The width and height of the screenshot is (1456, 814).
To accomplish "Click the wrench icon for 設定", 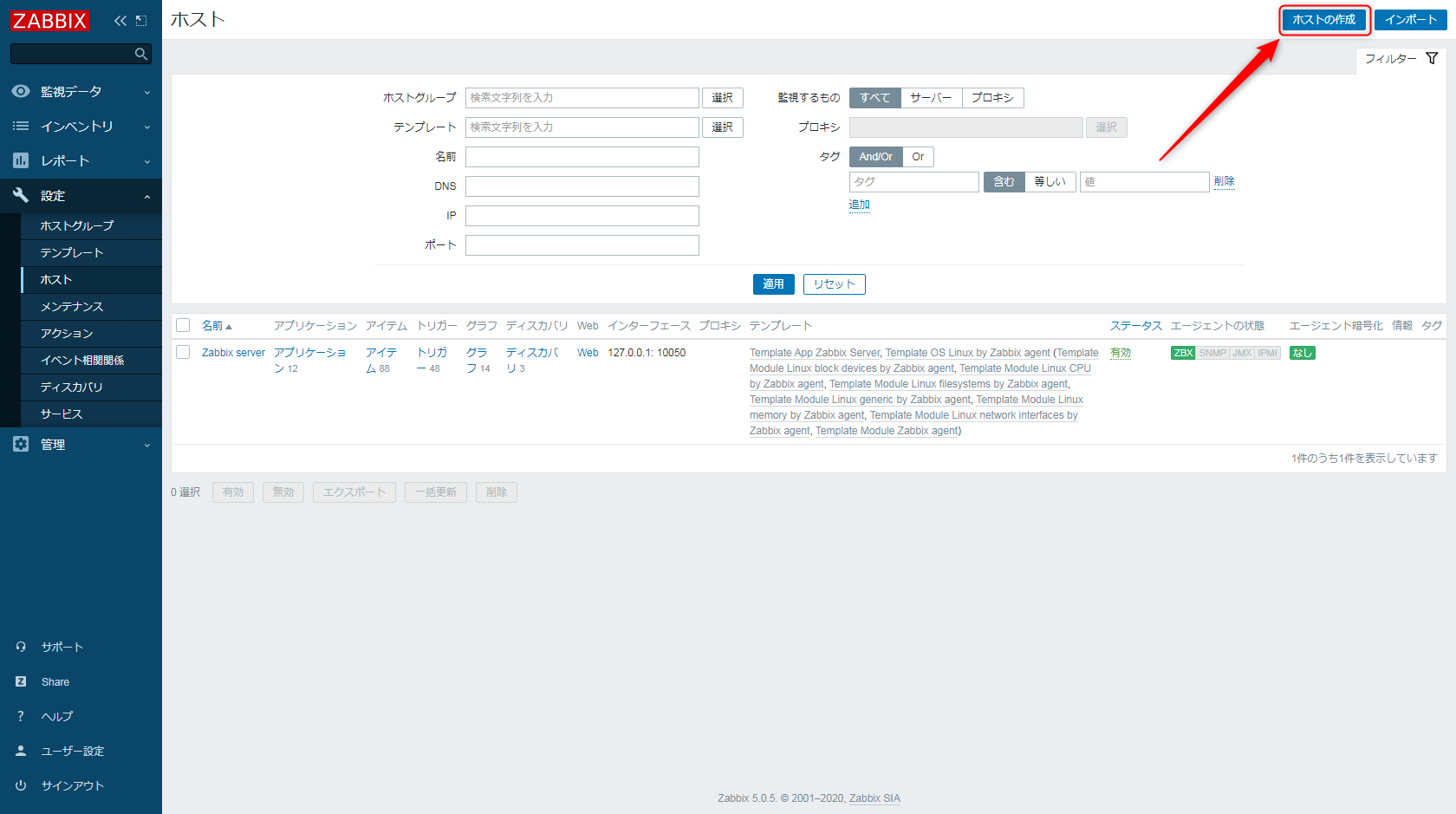I will coord(21,195).
